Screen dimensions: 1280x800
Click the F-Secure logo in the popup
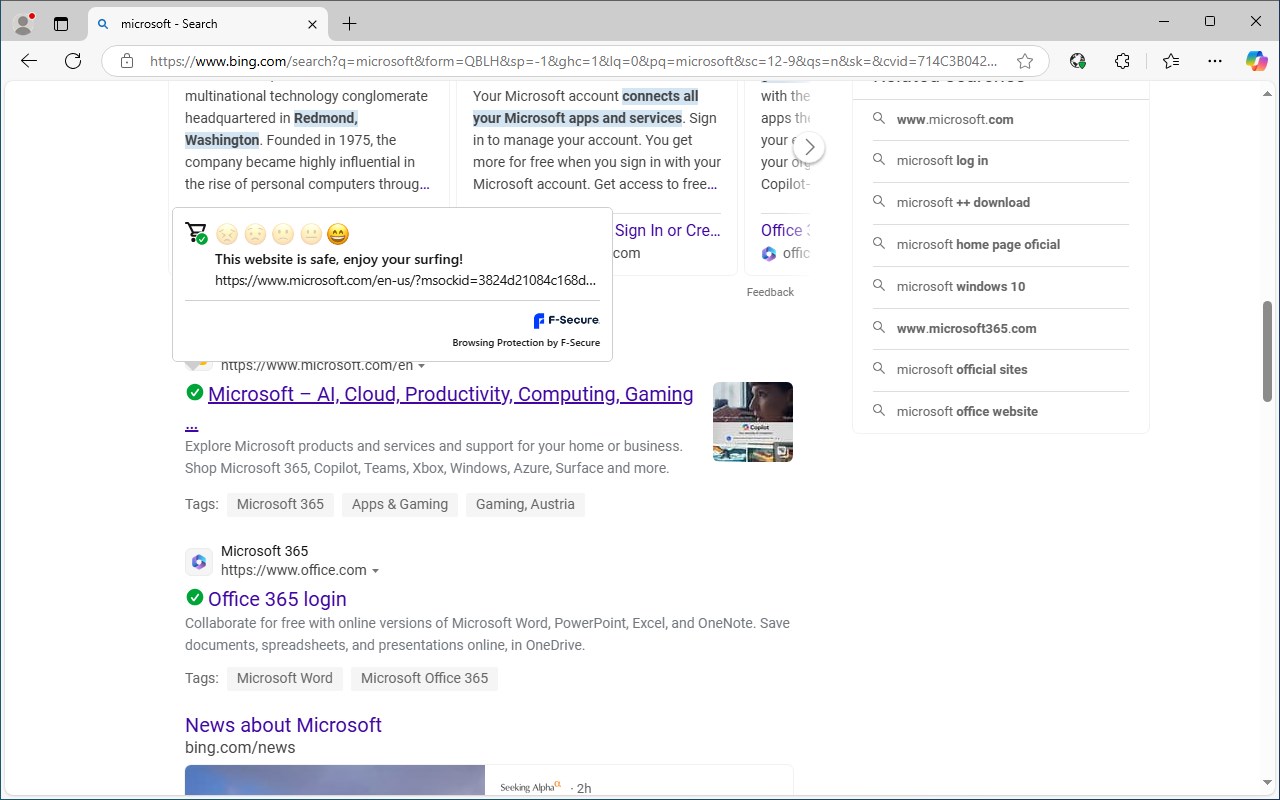[565, 320]
